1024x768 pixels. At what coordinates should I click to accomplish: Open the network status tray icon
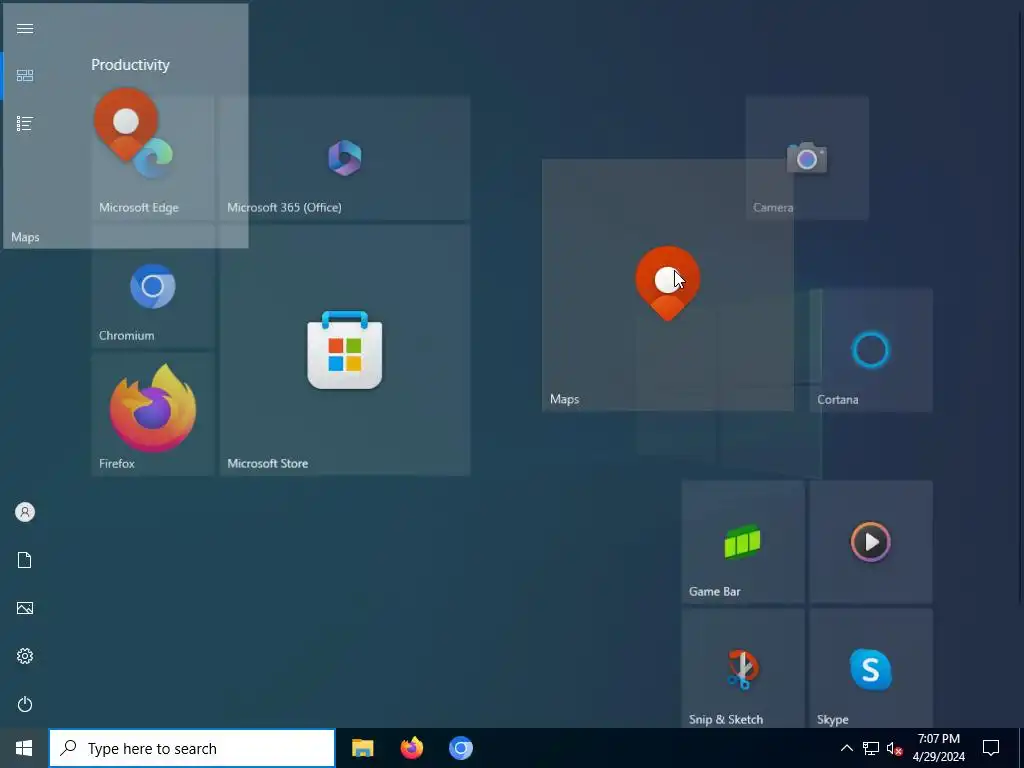(x=871, y=748)
